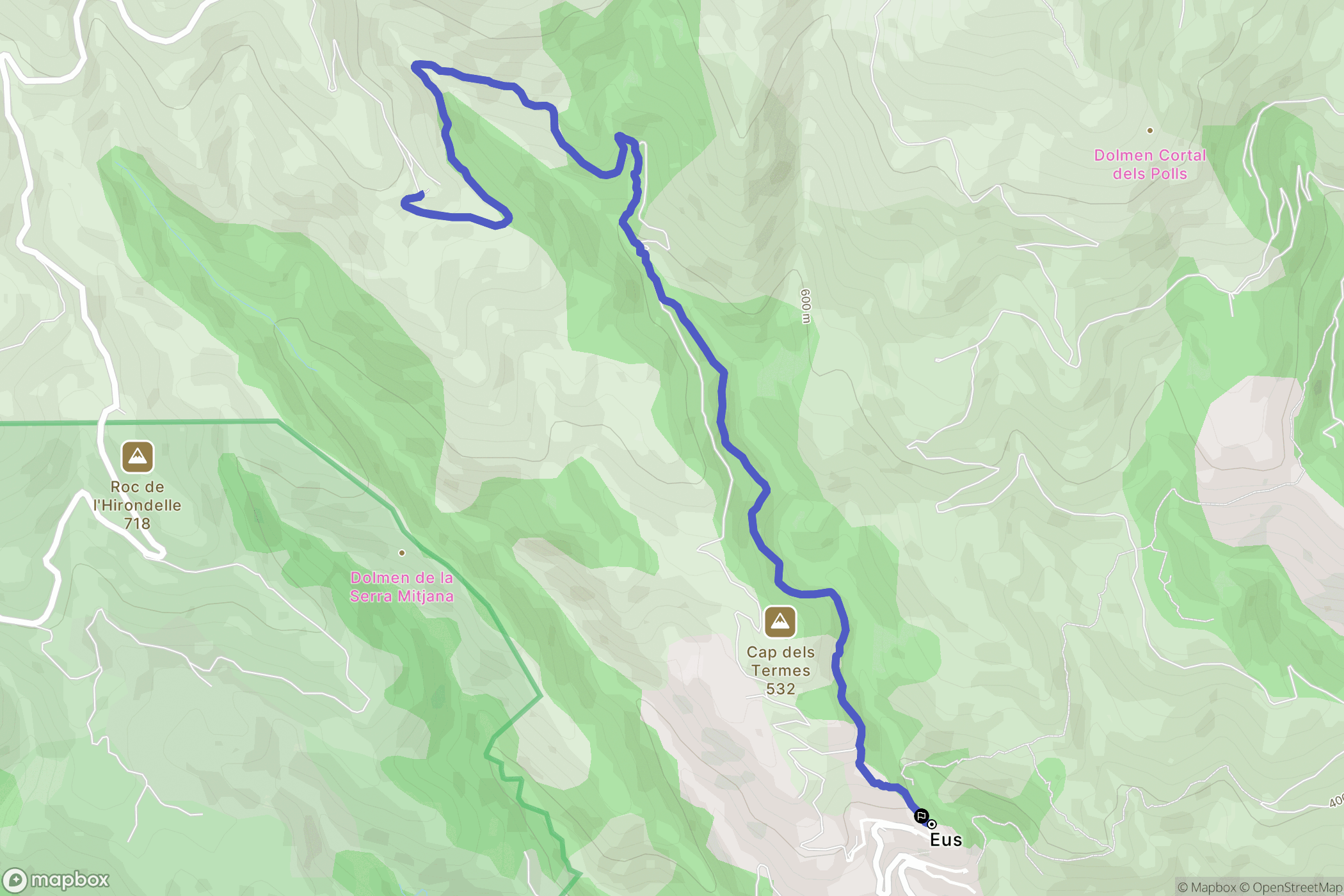The height and width of the screenshot is (896, 1344).
Task: Click the 400 contour label at right edge
Action: (x=1336, y=801)
